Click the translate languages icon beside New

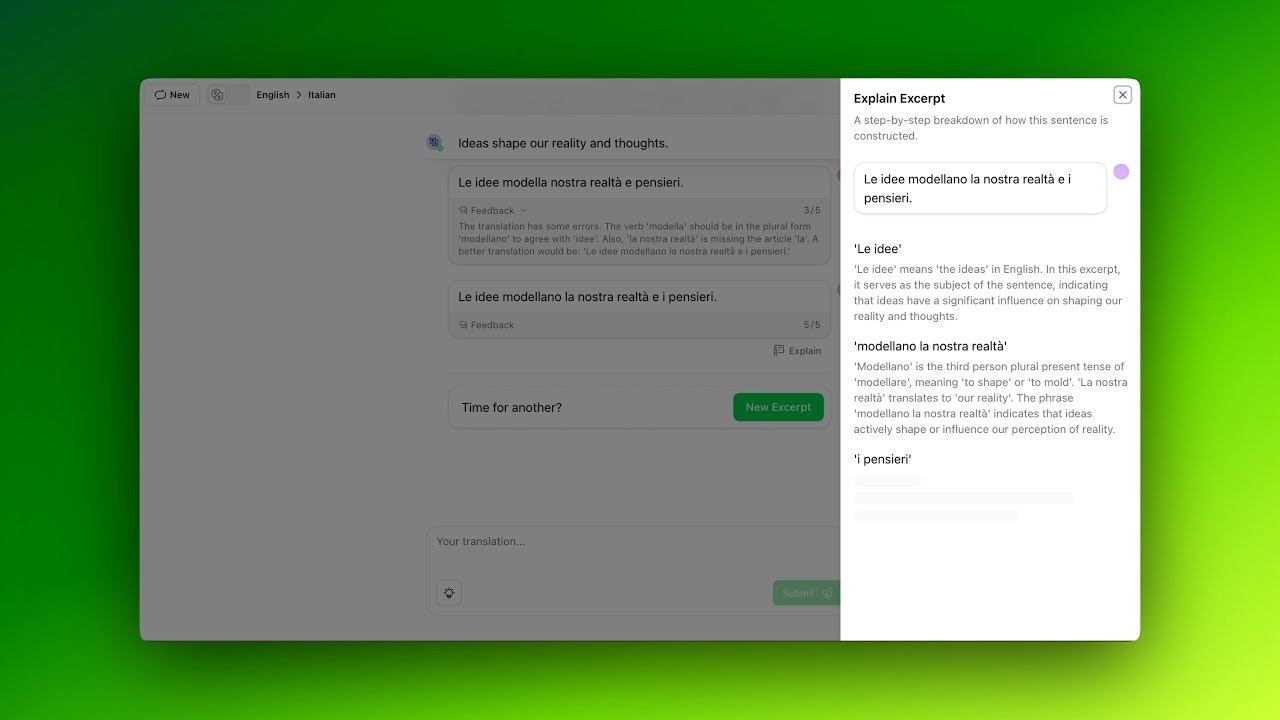pos(217,95)
